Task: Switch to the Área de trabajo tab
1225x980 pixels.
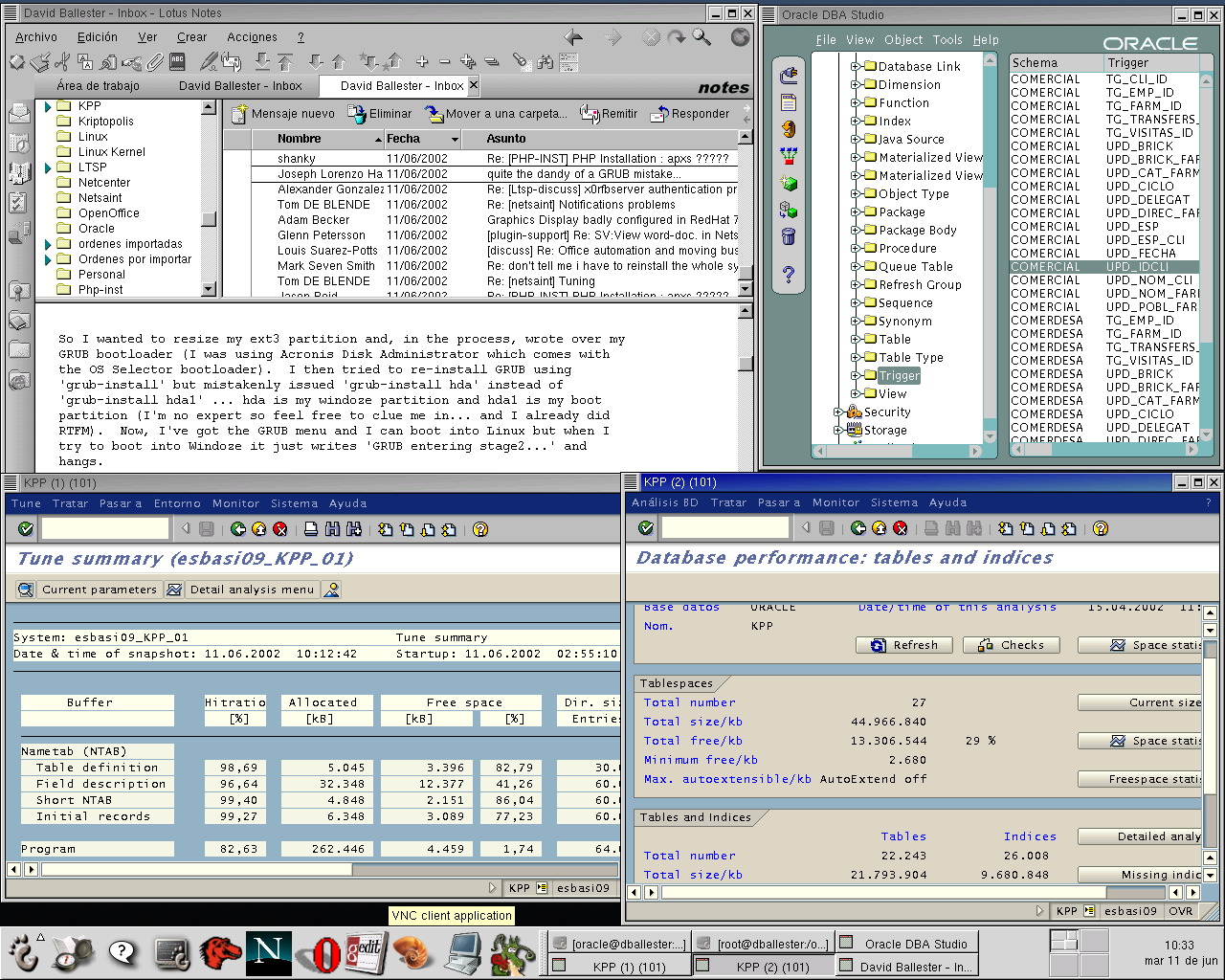Action: click(x=98, y=86)
